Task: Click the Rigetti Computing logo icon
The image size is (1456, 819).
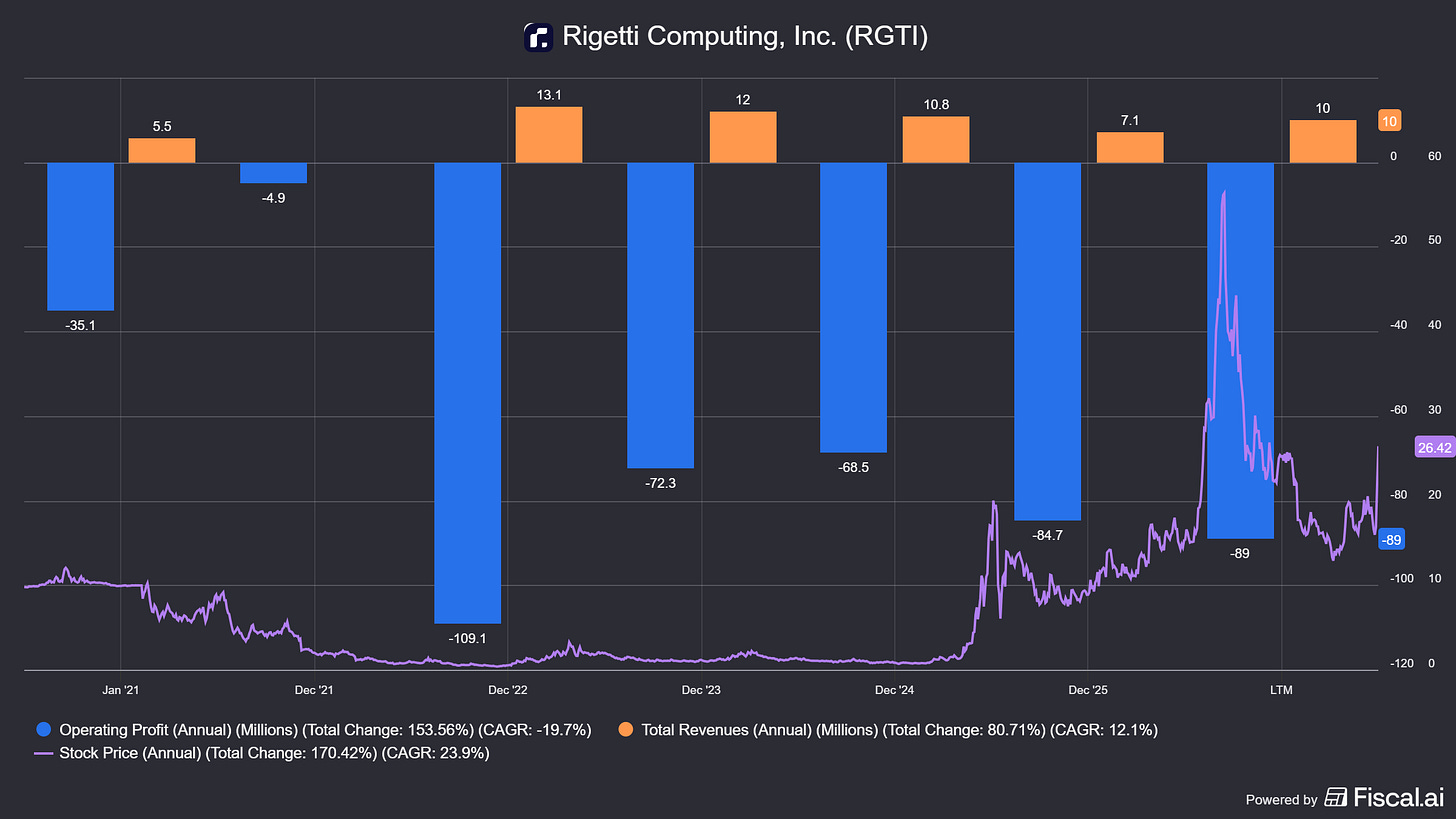Action: [538, 37]
